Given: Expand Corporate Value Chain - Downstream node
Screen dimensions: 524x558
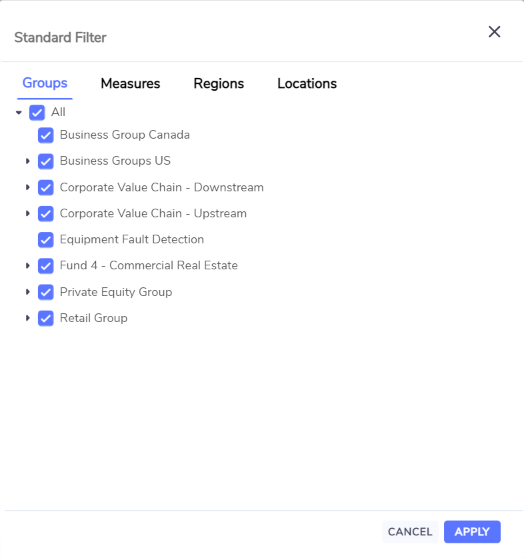Looking at the screenshot, I should pos(28,187).
